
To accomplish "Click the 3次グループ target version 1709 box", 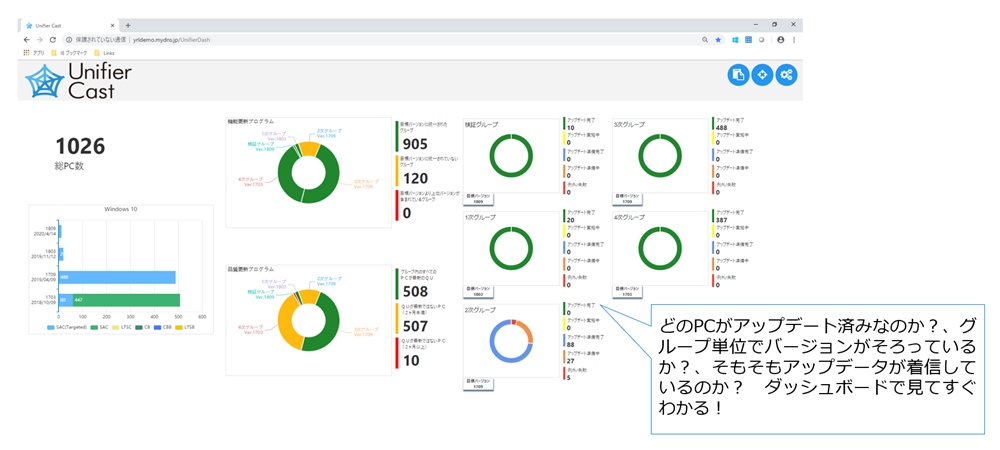I will pyautogui.click(x=628, y=199).
